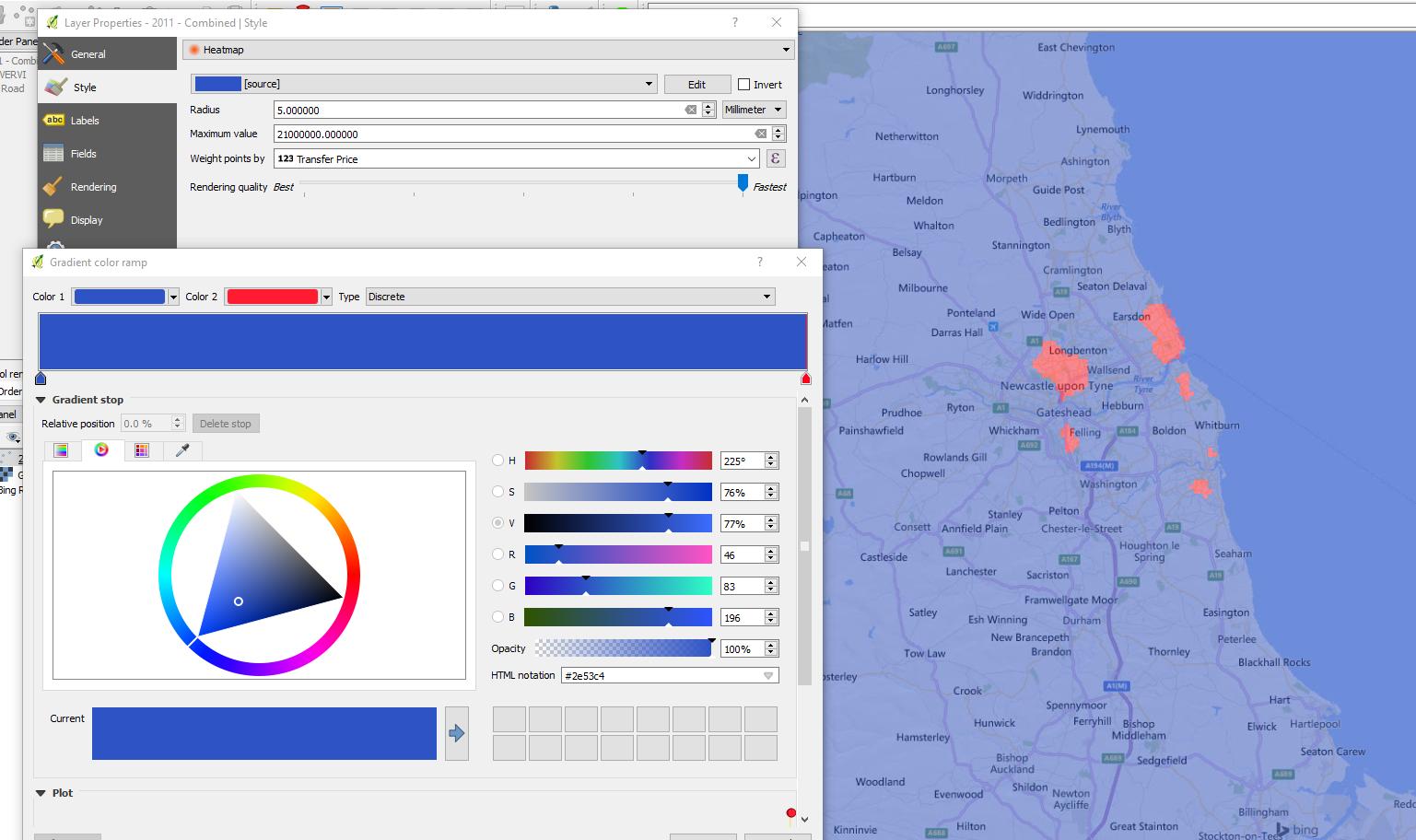Select the Style section in Layer Properties
The width and height of the screenshot is (1416, 840).
click(x=107, y=87)
